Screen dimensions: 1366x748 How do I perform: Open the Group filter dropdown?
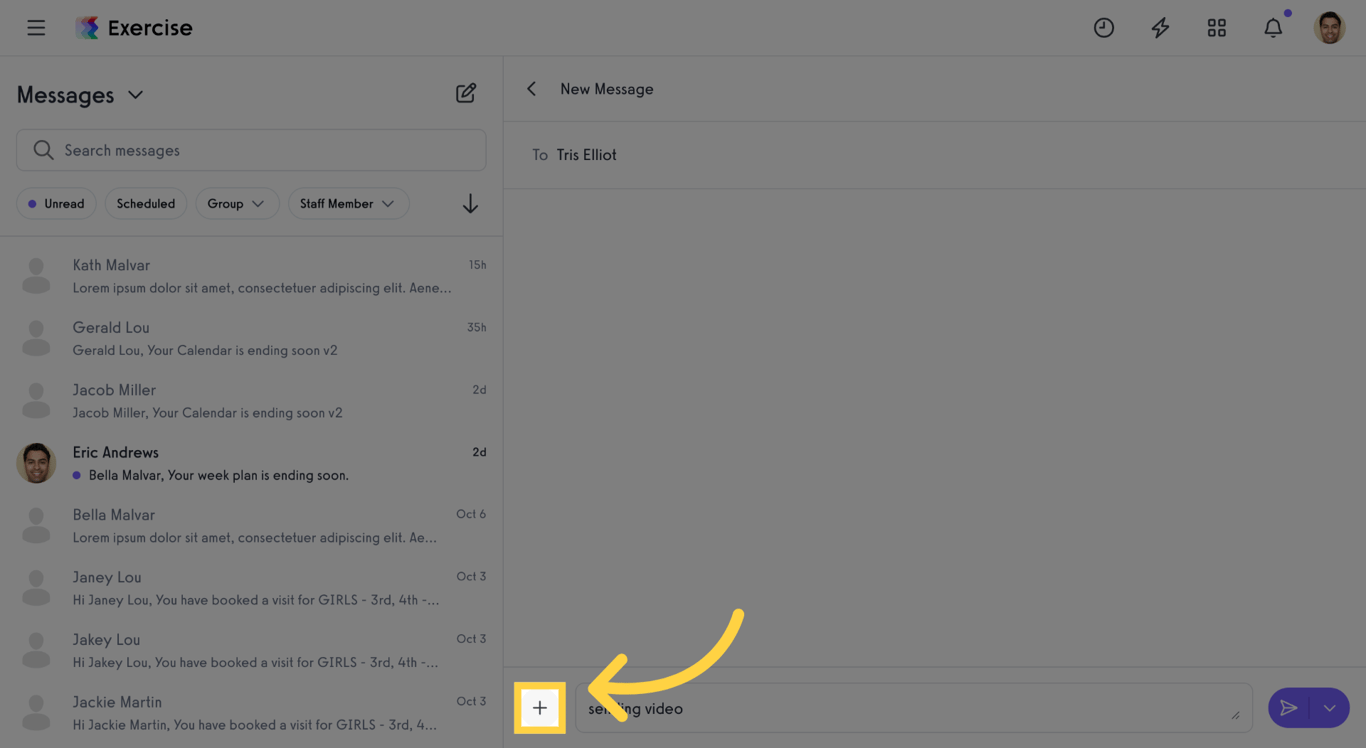pos(237,203)
